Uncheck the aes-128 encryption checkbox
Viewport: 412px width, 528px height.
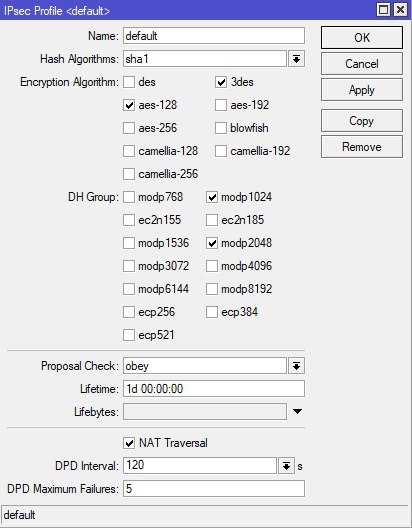coord(129,105)
